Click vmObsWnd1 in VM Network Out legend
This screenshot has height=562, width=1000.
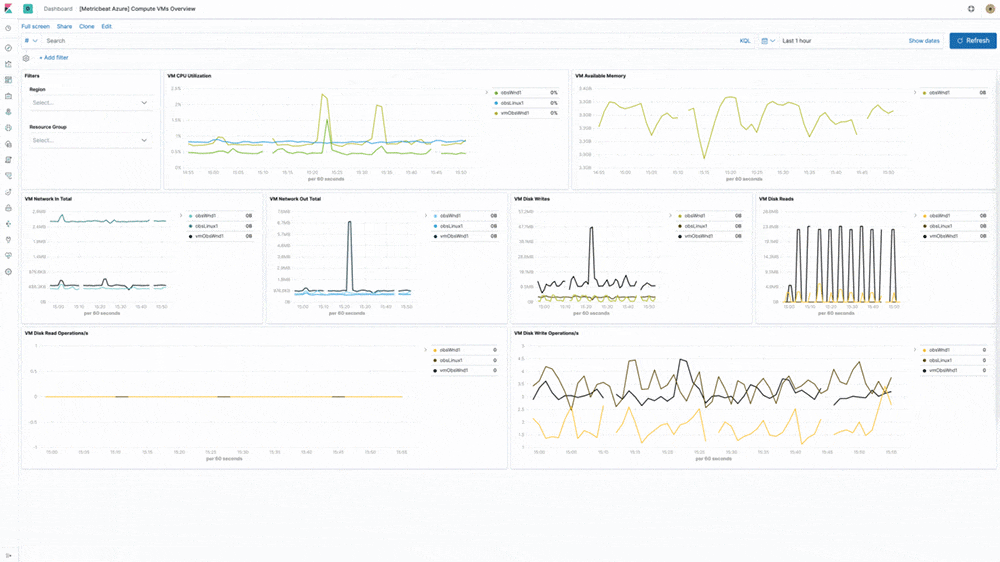(454, 237)
